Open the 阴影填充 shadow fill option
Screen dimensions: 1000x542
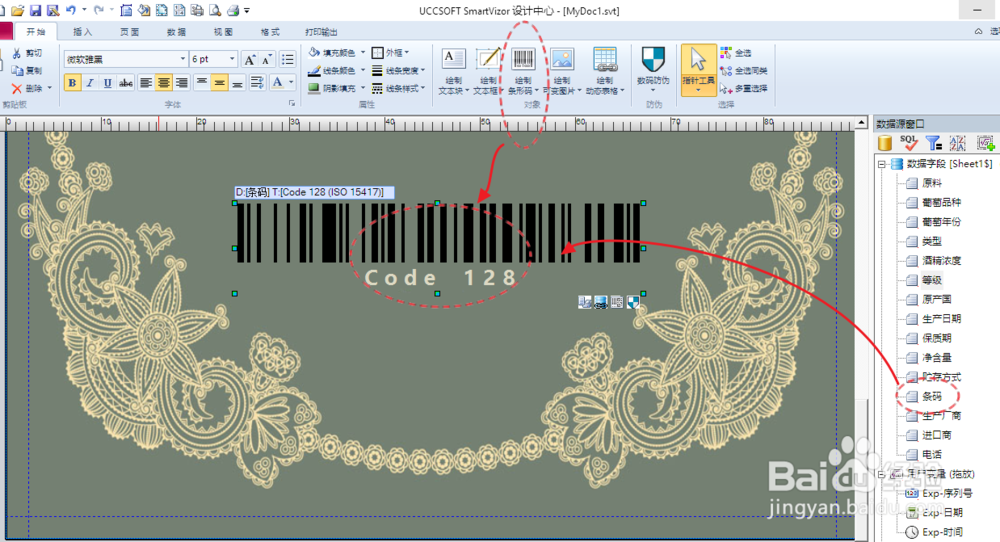[336, 88]
